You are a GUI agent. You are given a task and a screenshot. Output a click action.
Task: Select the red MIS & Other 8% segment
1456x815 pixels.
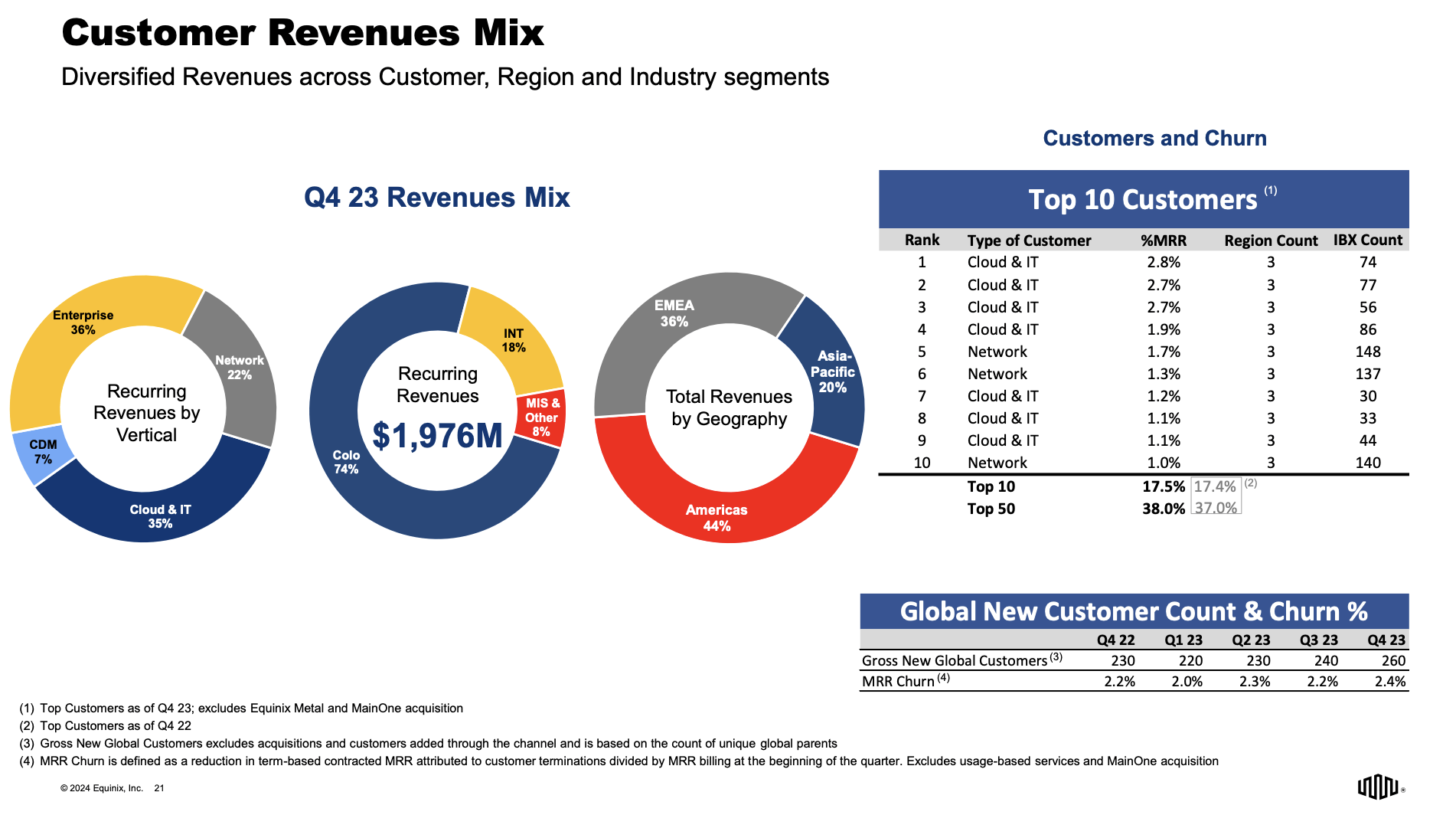click(542, 417)
